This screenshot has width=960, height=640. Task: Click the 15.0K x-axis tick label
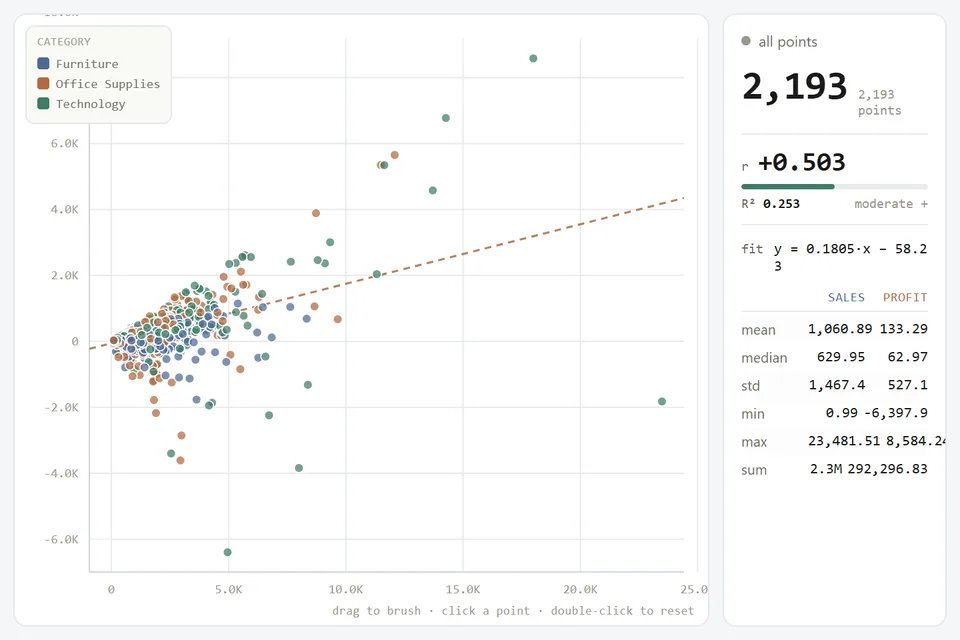[x=463, y=590]
